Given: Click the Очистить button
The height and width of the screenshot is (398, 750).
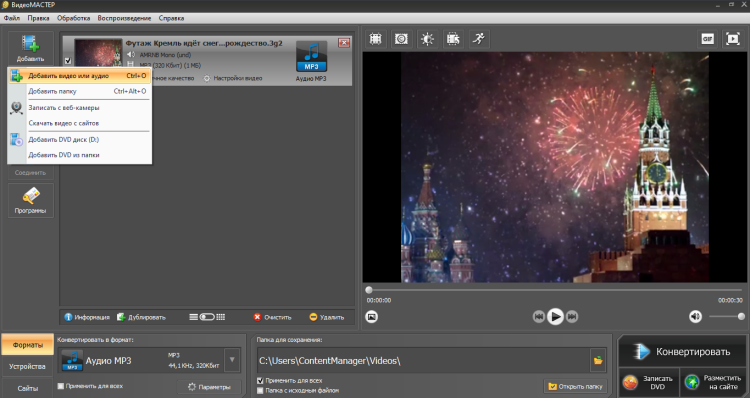Looking at the screenshot, I should [x=272, y=317].
